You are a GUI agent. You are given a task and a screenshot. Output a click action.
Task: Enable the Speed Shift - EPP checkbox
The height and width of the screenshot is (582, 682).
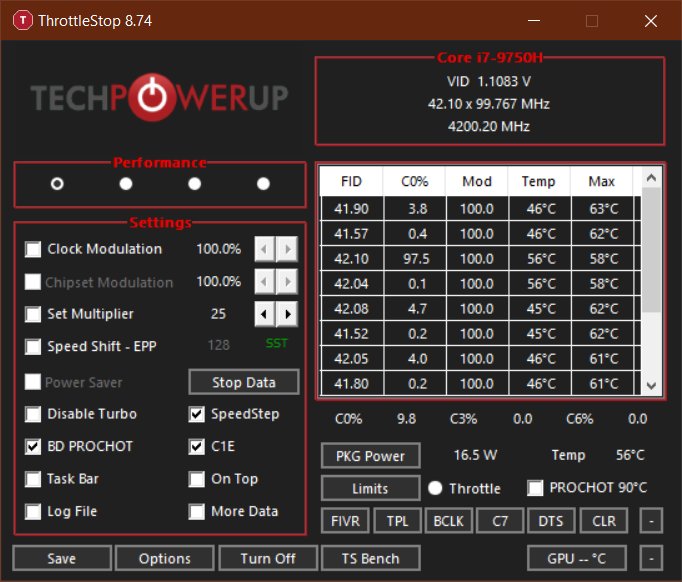33,347
